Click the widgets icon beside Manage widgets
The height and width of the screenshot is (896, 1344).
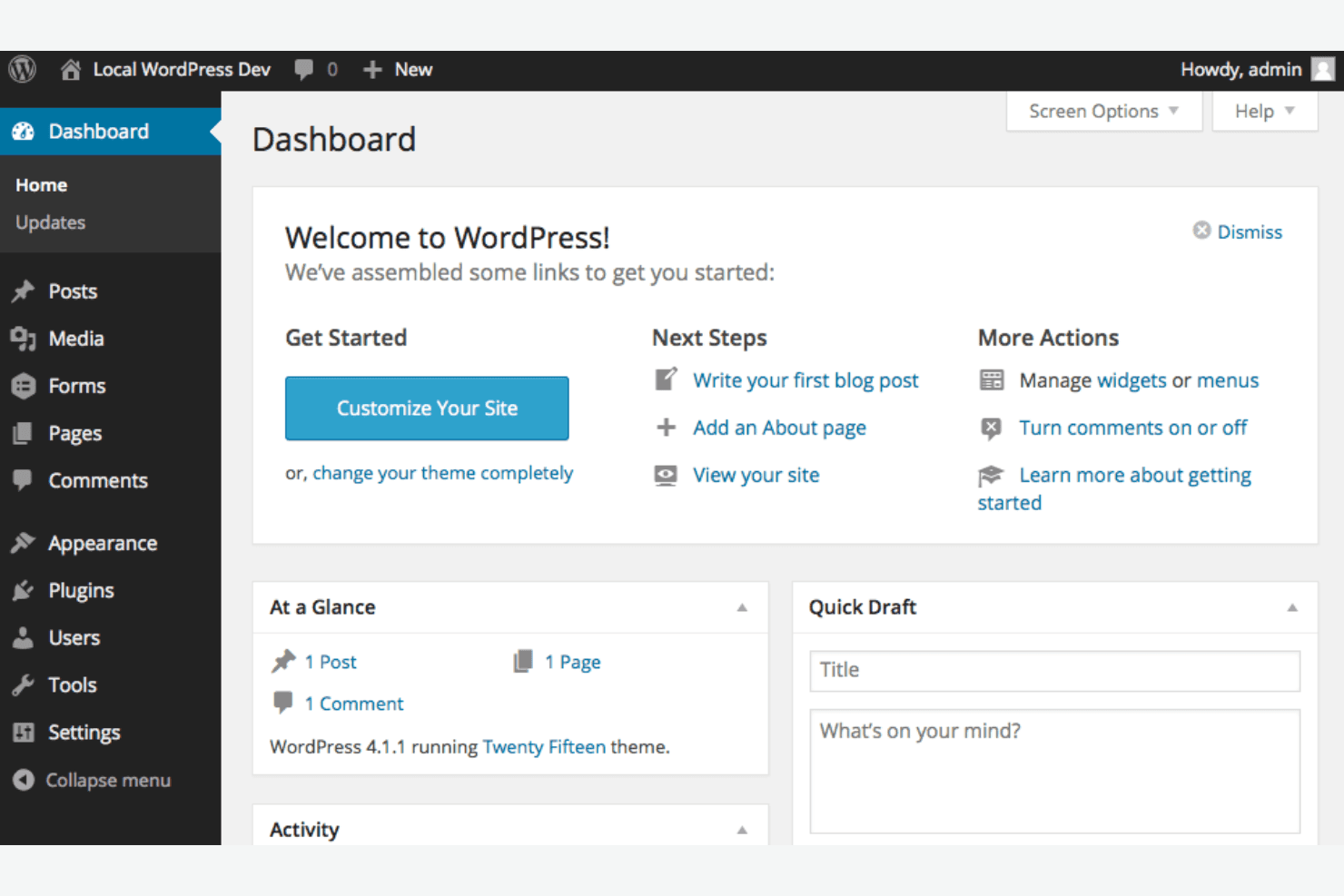[992, 379]
